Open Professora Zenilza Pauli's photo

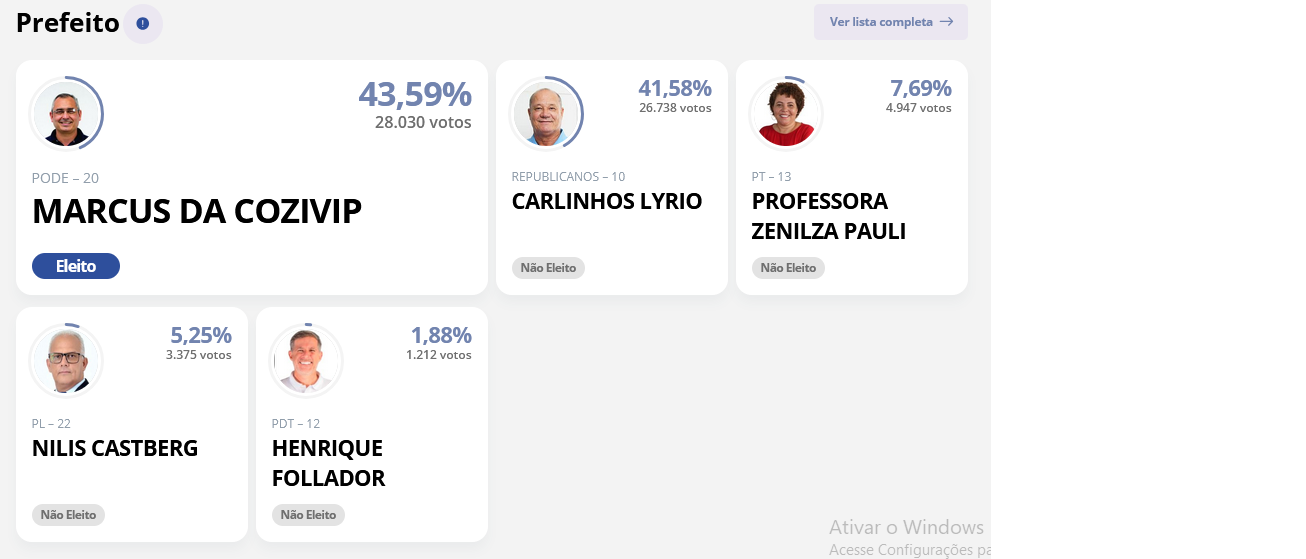pos(786,114)
